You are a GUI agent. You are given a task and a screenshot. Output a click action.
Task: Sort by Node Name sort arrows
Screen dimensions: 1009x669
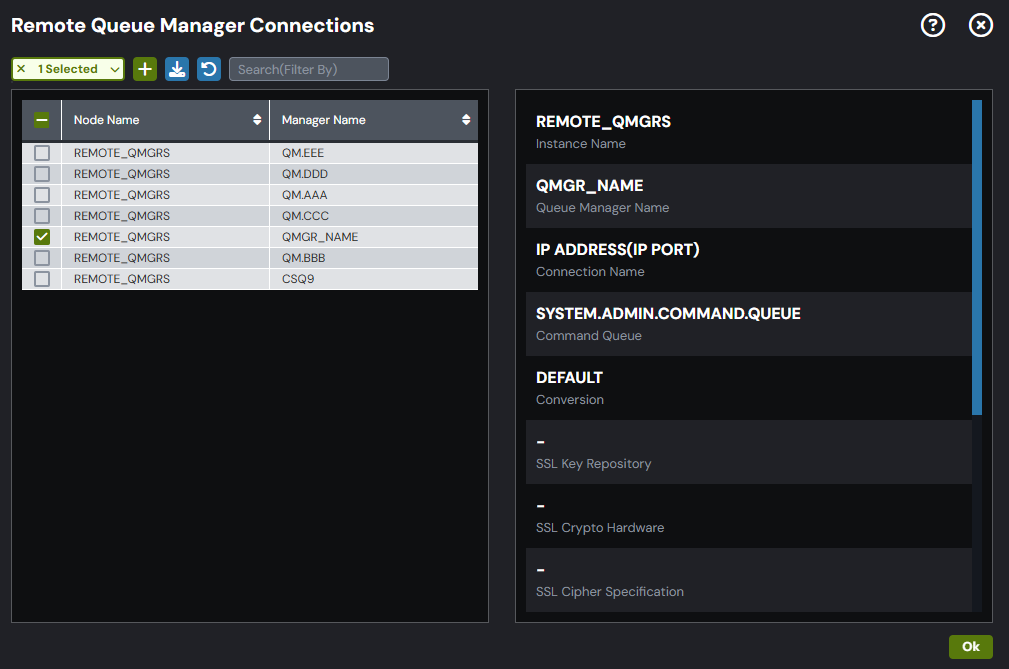pos(257,120)
